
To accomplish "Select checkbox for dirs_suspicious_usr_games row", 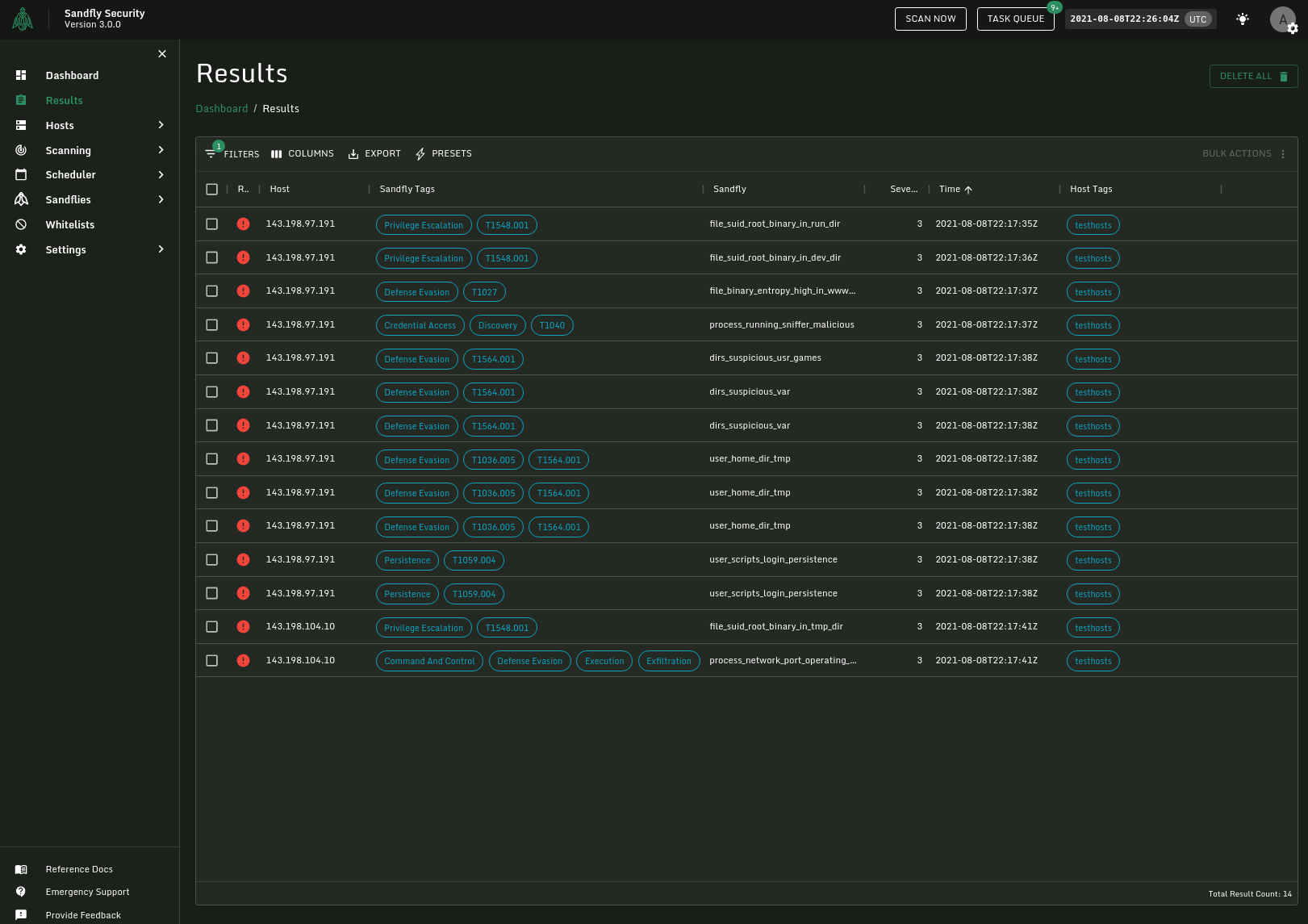I will 212,358.
